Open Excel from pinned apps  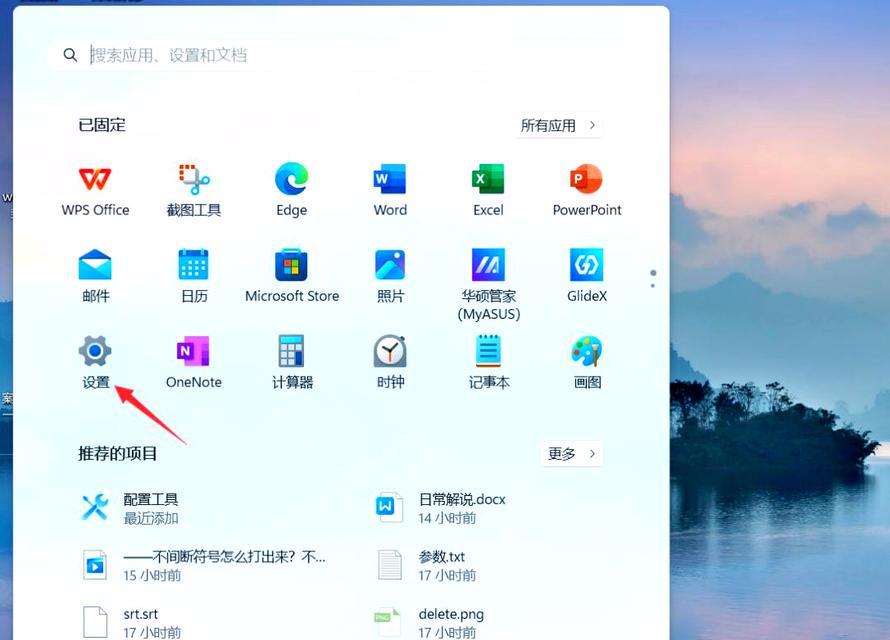pos(488,191)
